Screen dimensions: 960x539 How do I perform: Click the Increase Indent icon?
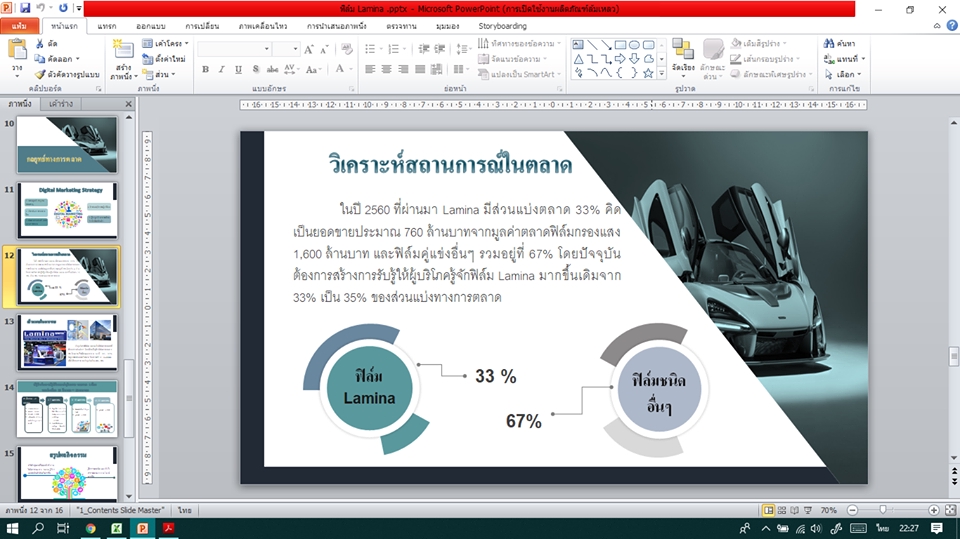click(440, 49)
